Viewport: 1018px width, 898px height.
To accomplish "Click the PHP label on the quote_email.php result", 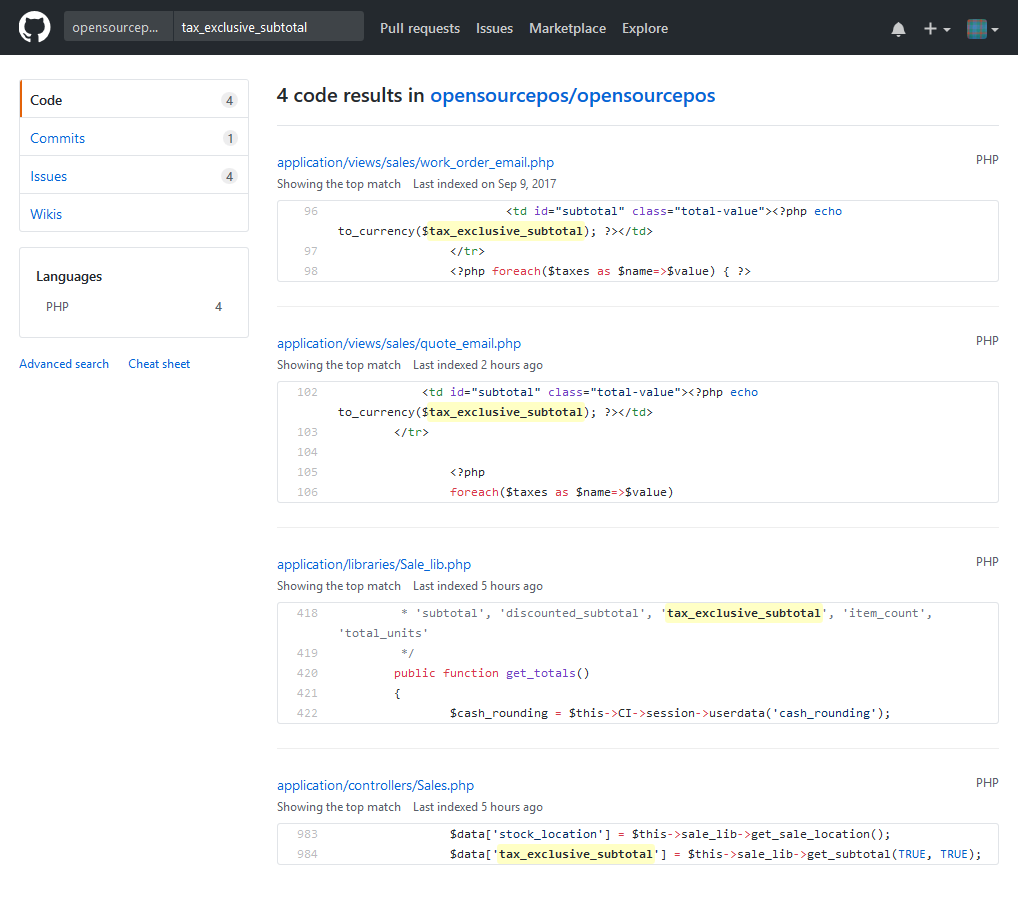I will [986, 340].
